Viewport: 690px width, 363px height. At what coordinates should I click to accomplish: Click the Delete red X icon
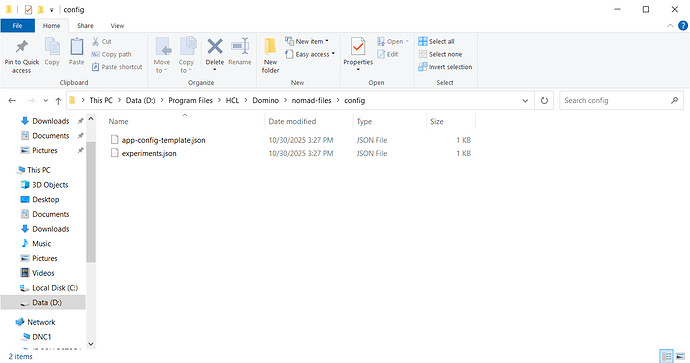point(215,46)
